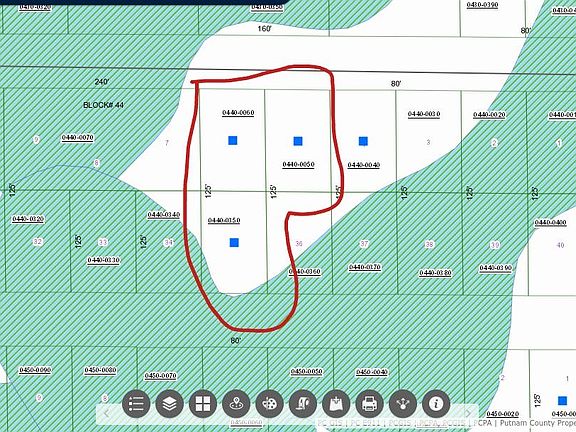Click parcel label 0440-0030
This screenshot has height=432, width=576.
(424, 114)
